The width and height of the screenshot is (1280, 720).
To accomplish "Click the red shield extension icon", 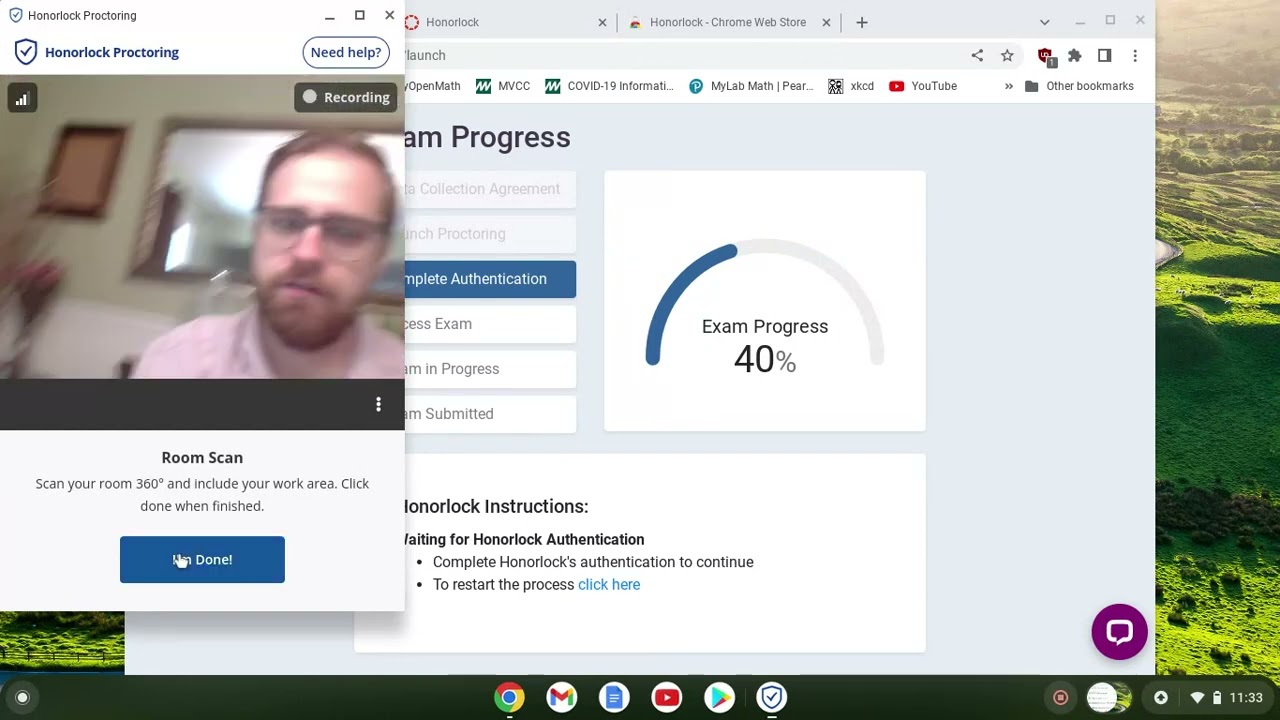I will (1046, 57).
